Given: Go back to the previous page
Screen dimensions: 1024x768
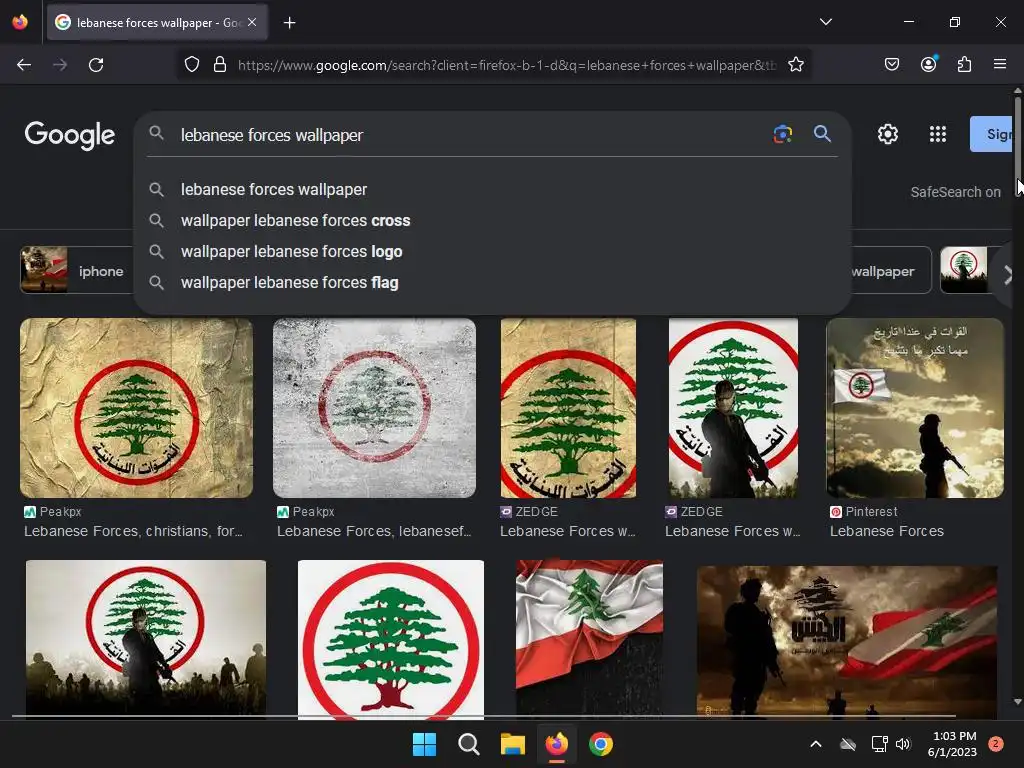Looking at the screenshot, I should click(24, 65).
